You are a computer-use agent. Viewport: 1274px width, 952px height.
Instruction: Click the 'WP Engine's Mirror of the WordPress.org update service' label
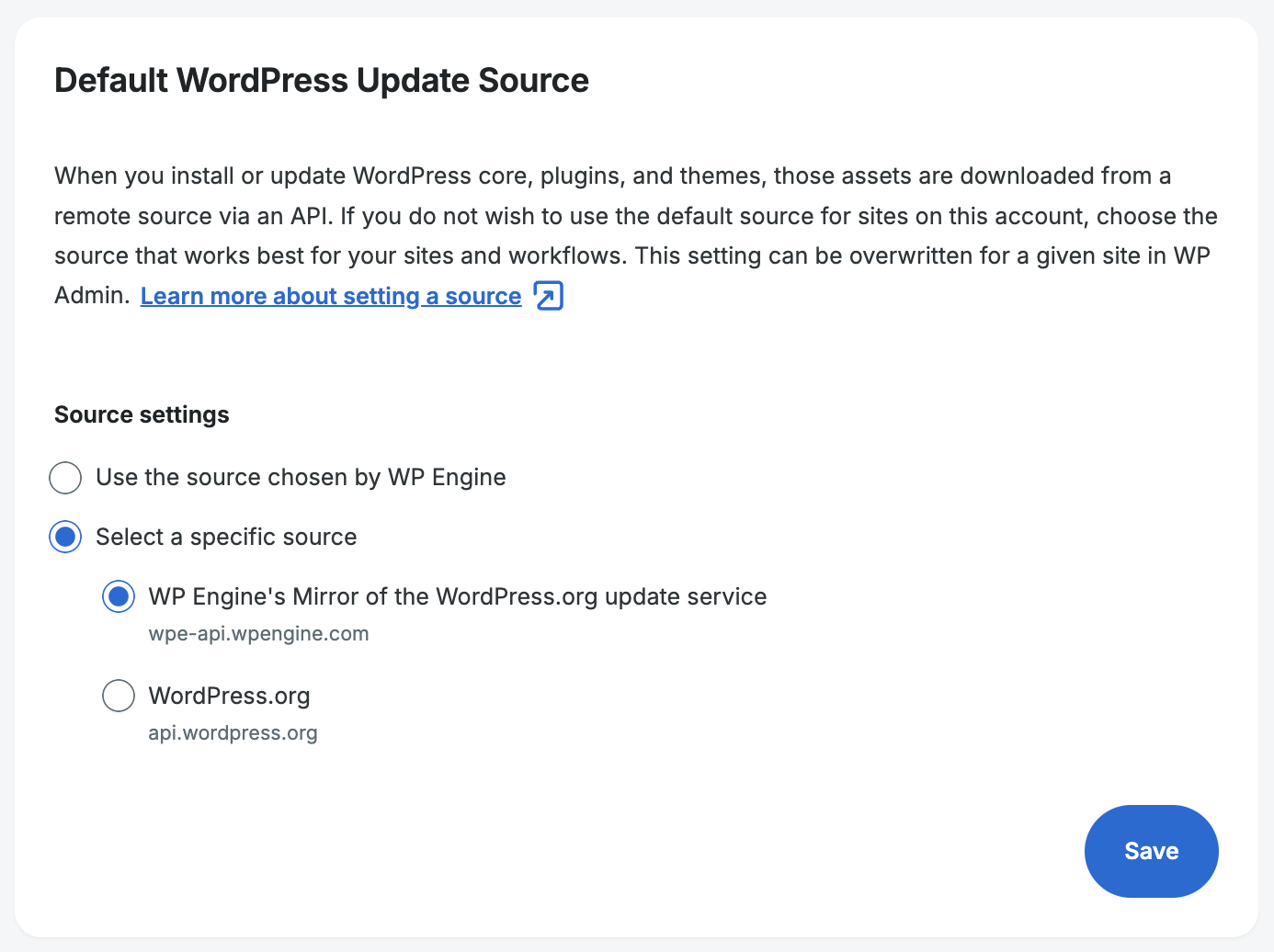point(457,596)
